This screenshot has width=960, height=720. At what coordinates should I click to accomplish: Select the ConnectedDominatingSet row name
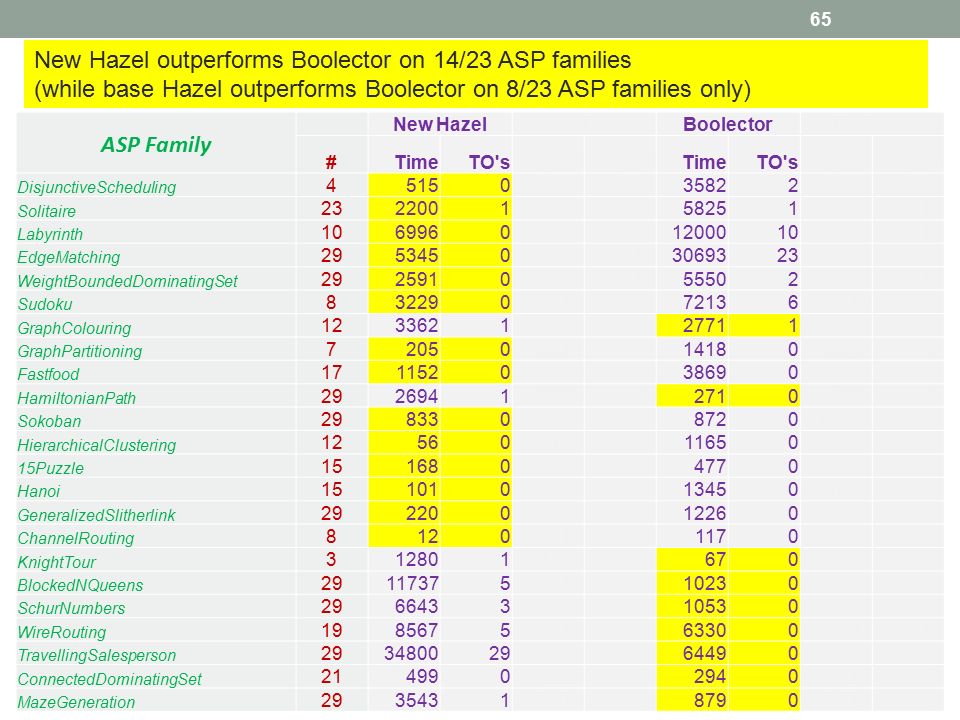pyautogui.click(x=110, y=679)
